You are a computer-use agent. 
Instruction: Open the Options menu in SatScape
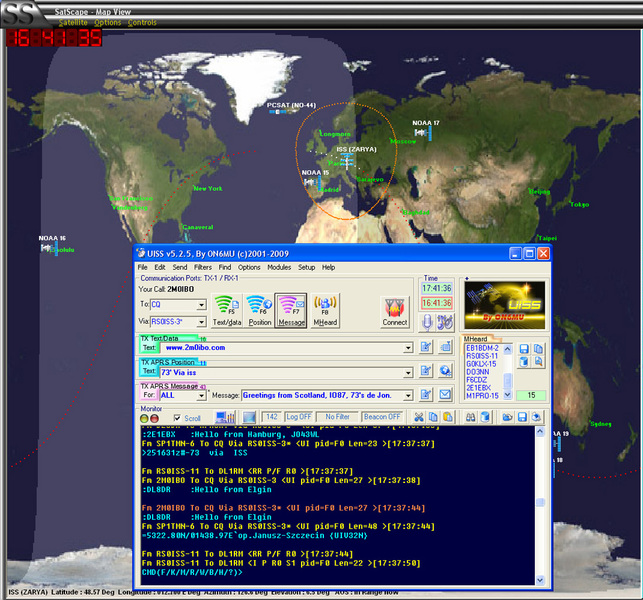(107, 23)
